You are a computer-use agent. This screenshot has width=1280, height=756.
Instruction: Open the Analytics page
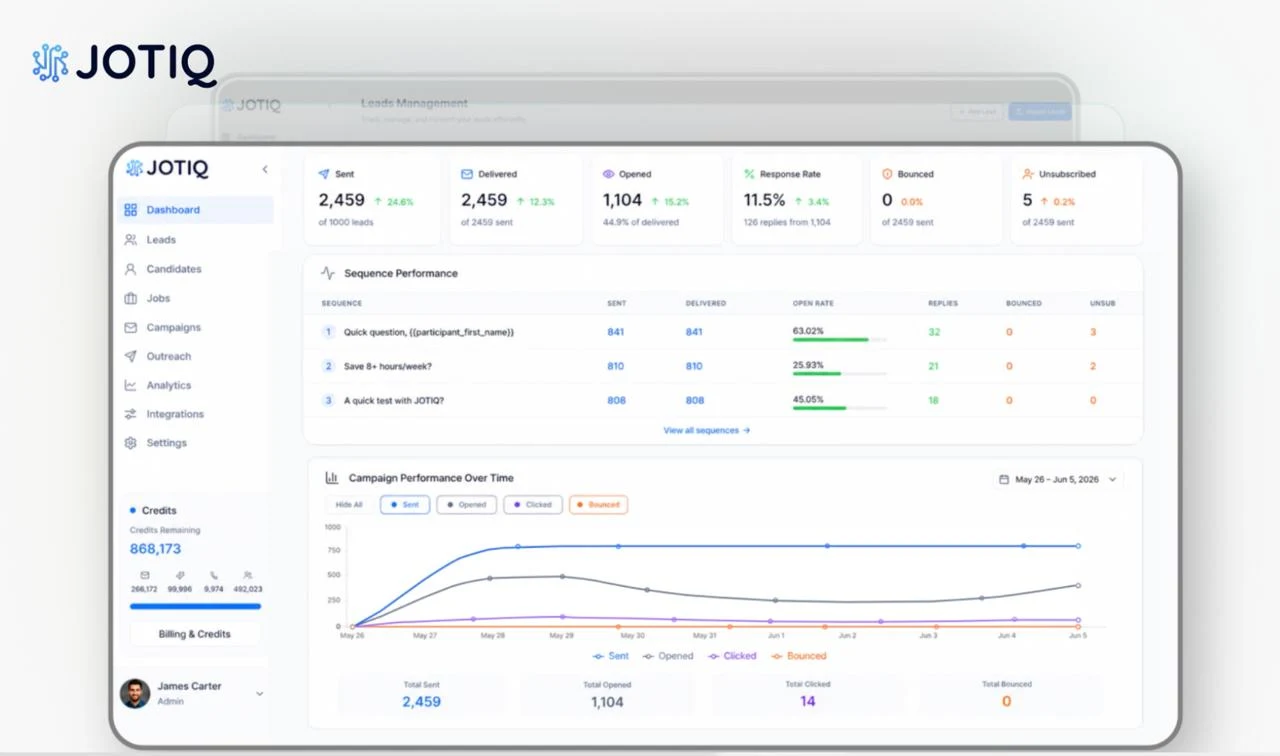click(x=194, y=385)
